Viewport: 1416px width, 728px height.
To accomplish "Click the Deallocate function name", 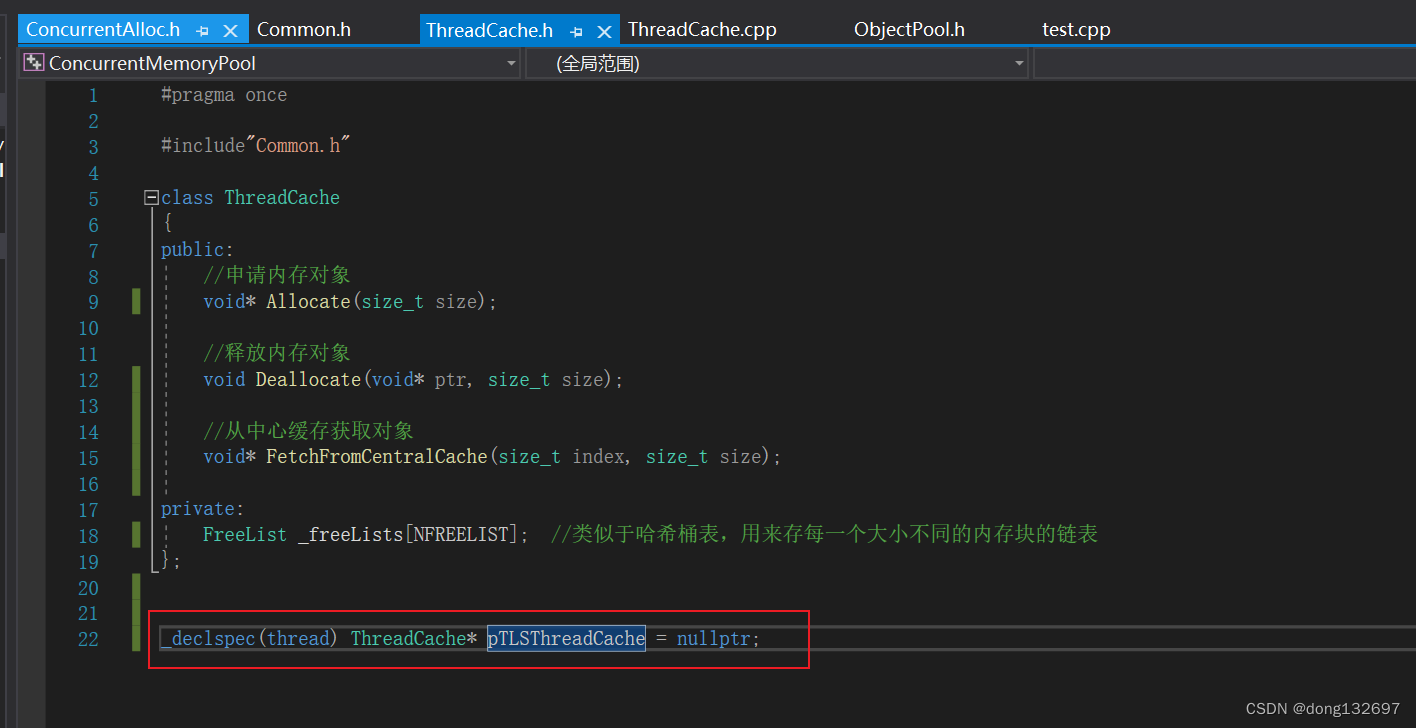I will point(308,380).
